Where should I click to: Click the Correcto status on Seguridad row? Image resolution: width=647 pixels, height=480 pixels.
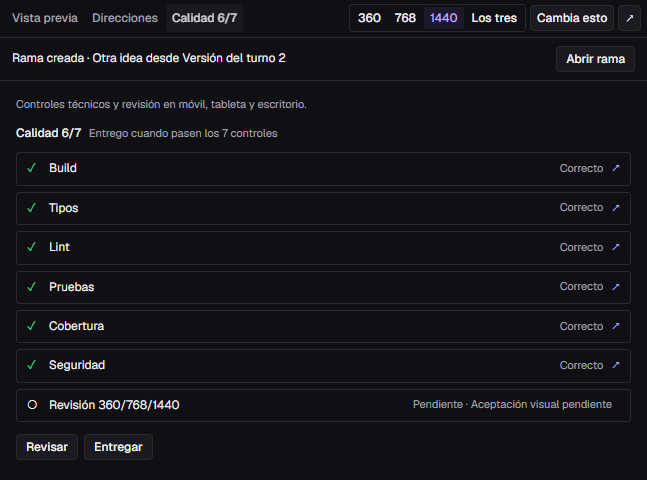(581, 365)
